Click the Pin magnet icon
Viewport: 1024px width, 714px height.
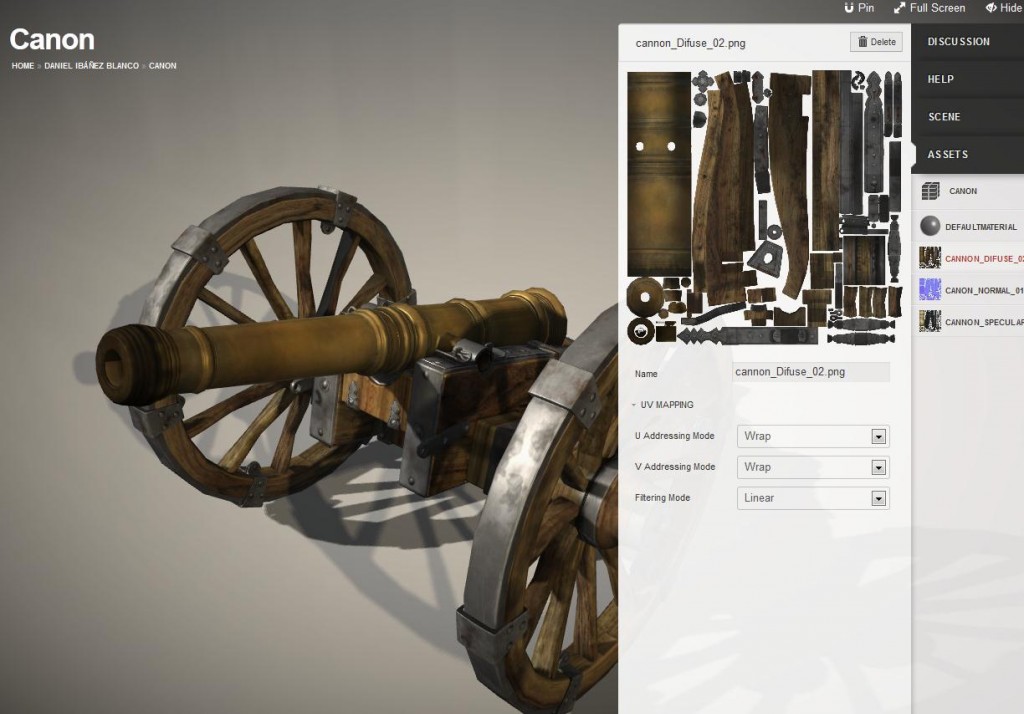[x=850, y=8]
